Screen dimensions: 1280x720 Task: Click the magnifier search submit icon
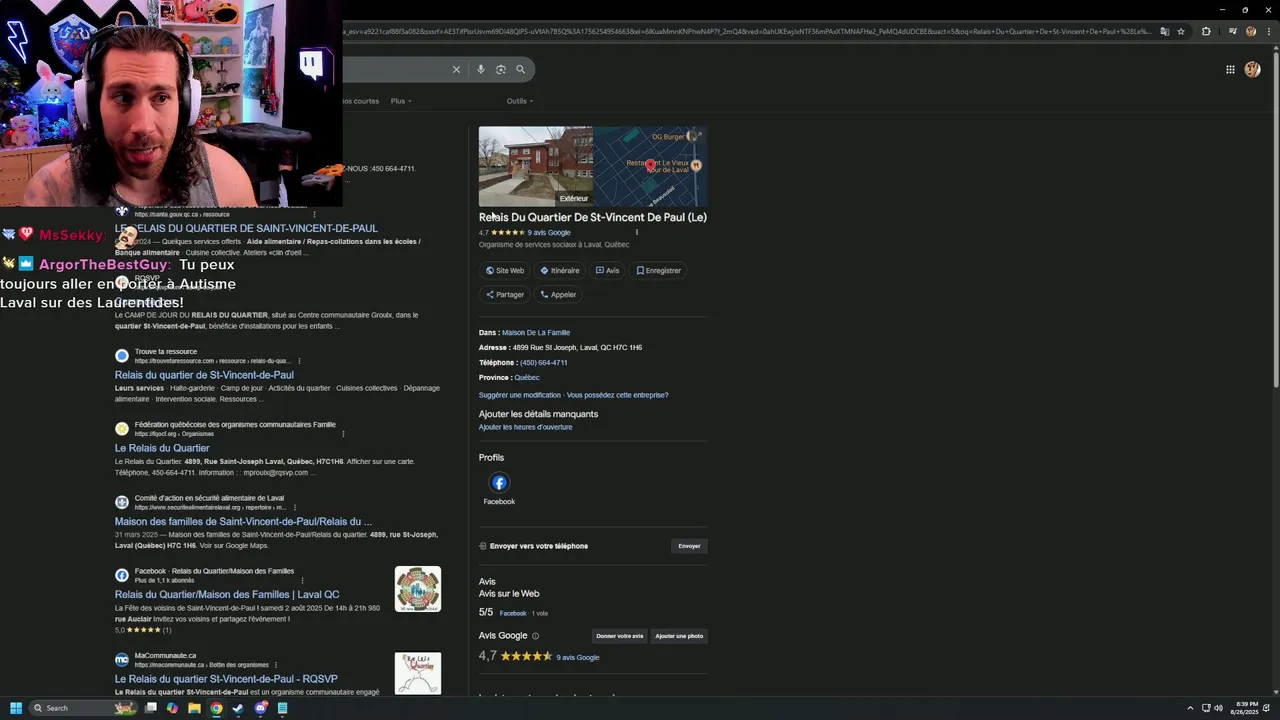point(520,69)
